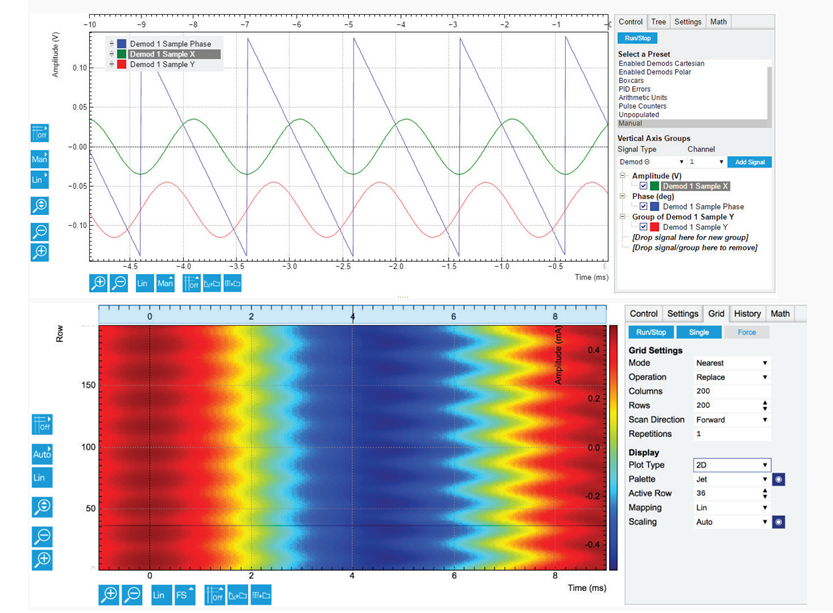Click vertical auto-zoom magnifier left of top plot

[40, 206]
